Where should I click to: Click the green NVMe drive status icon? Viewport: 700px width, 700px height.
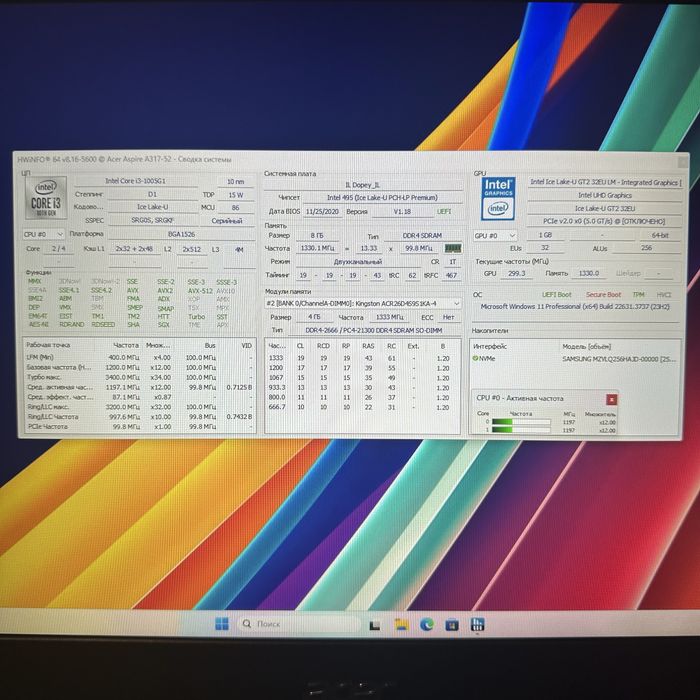[x=475, y=358]
